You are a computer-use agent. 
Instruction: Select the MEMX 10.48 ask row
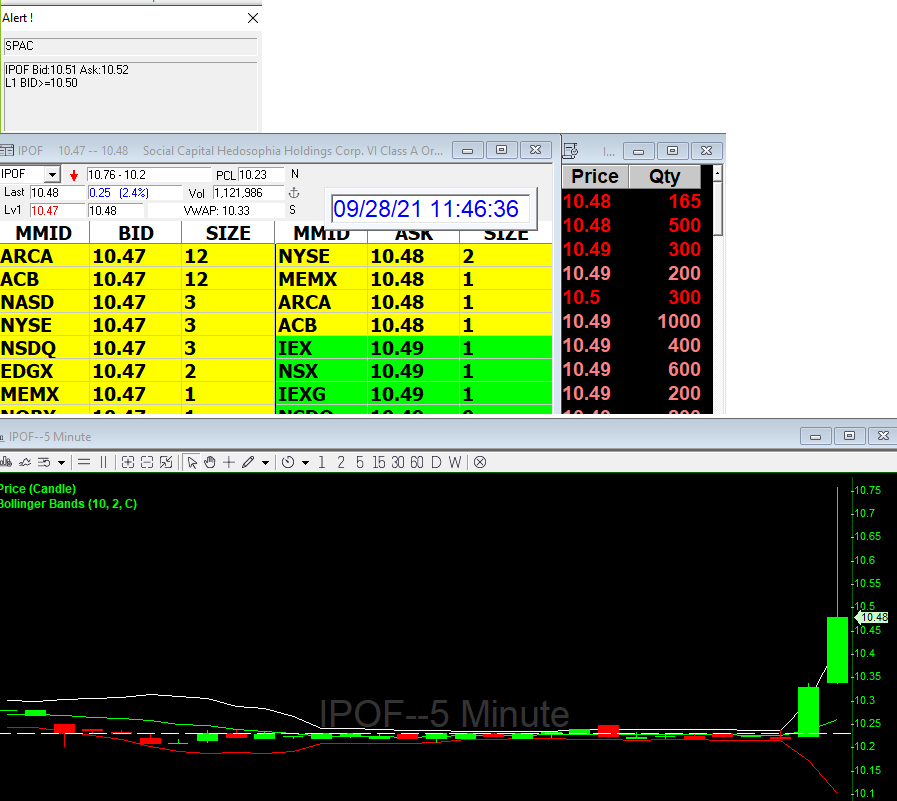(x=414, y=279)
